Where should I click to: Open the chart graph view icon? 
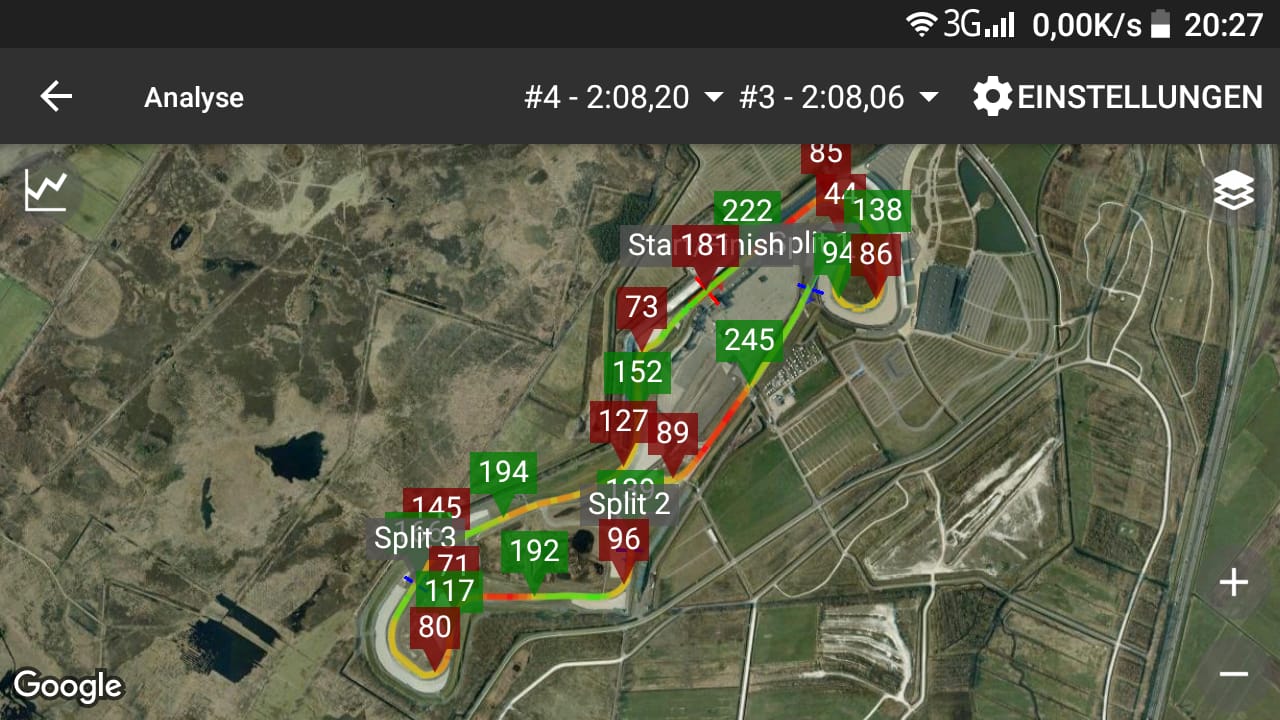point(46,189)
